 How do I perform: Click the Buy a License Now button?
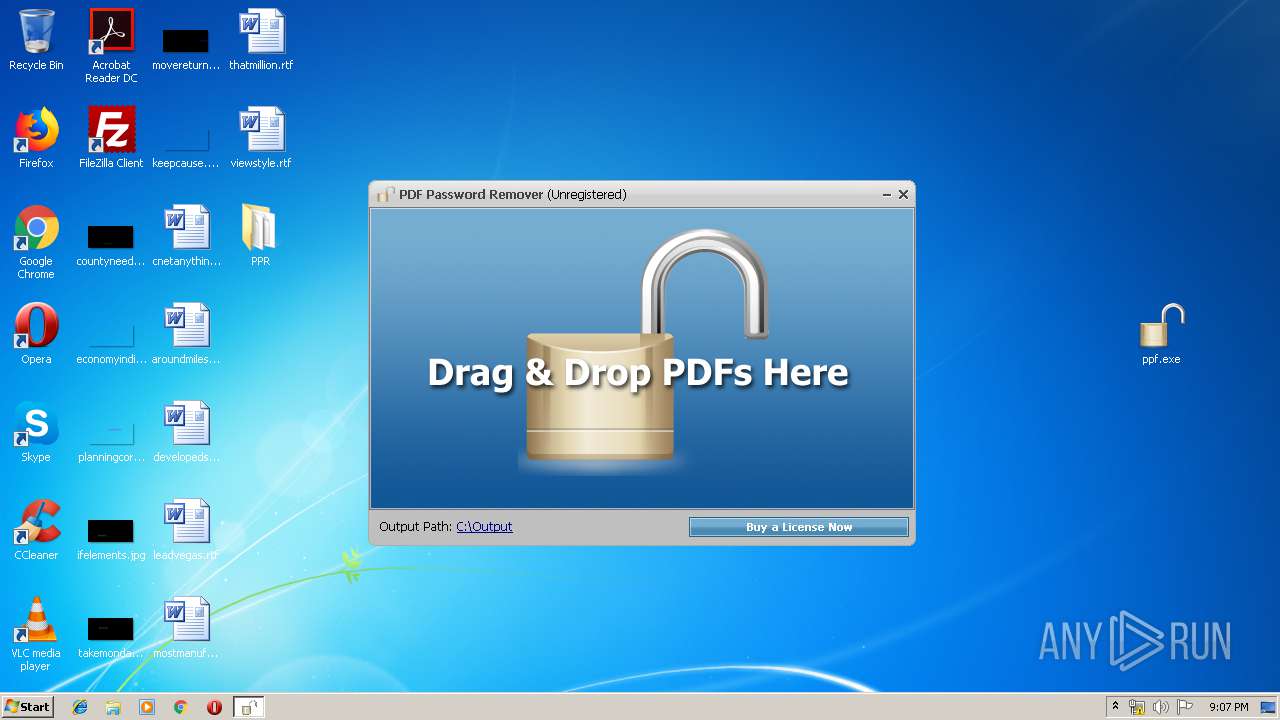coord(799,527)
